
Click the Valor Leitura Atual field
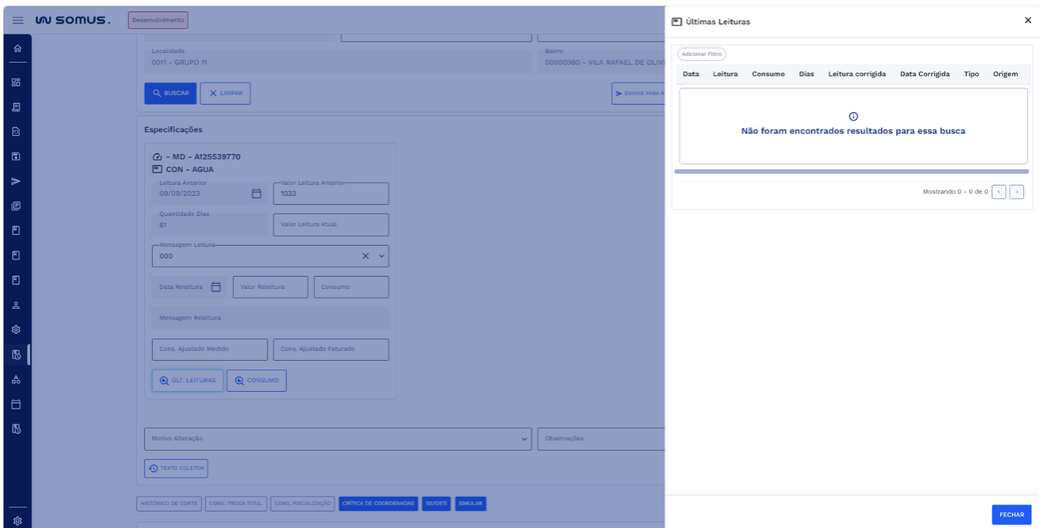tap(330, 225)
